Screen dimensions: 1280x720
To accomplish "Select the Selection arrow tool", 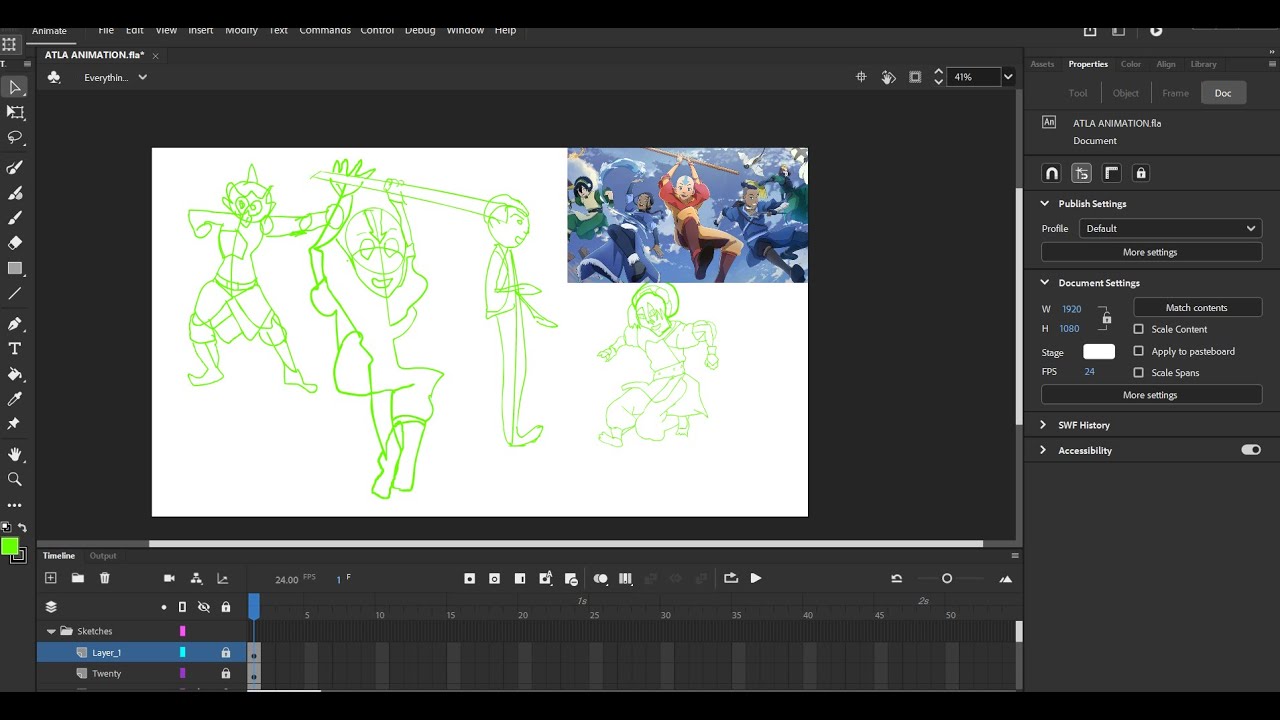I will pos(15,88).
